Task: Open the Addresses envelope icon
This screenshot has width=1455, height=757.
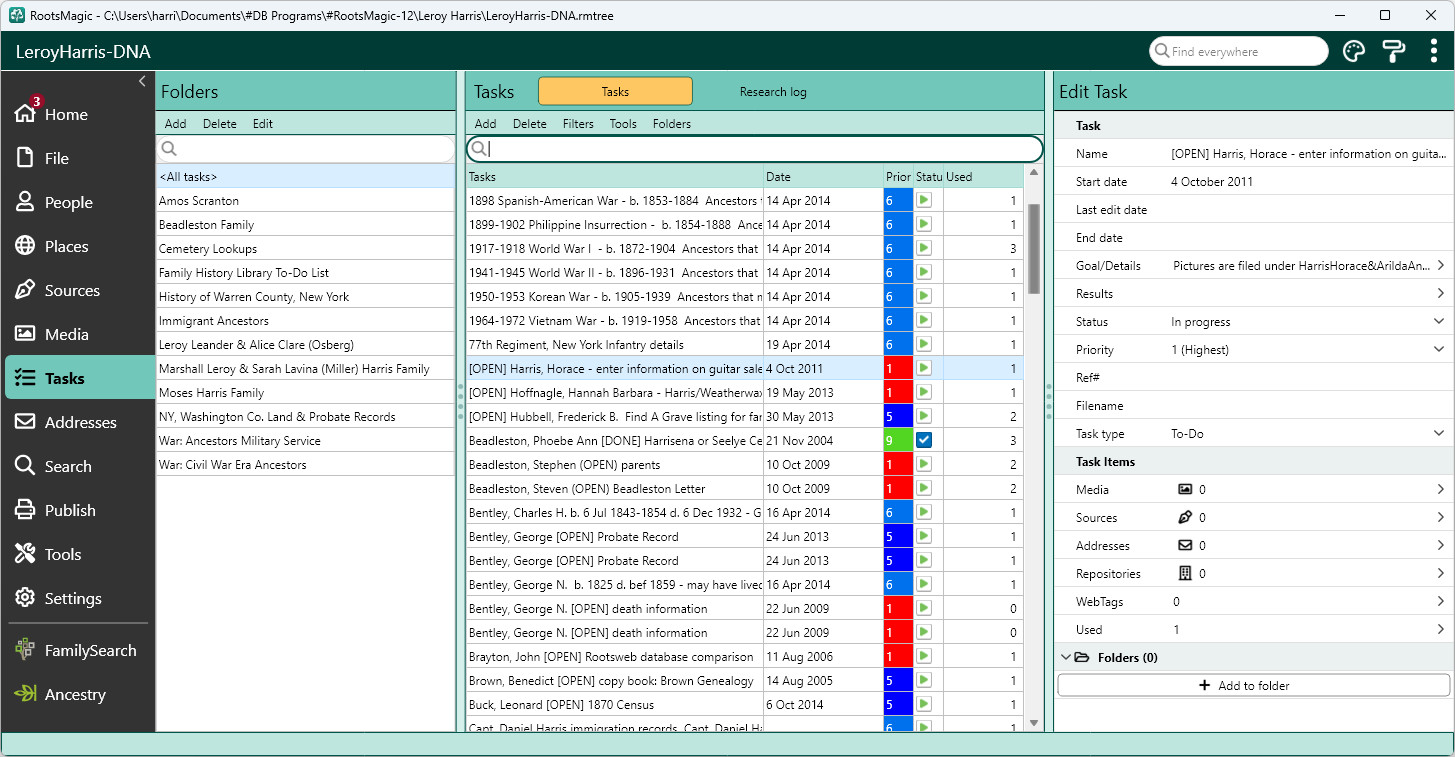Action: coord(26,422)
